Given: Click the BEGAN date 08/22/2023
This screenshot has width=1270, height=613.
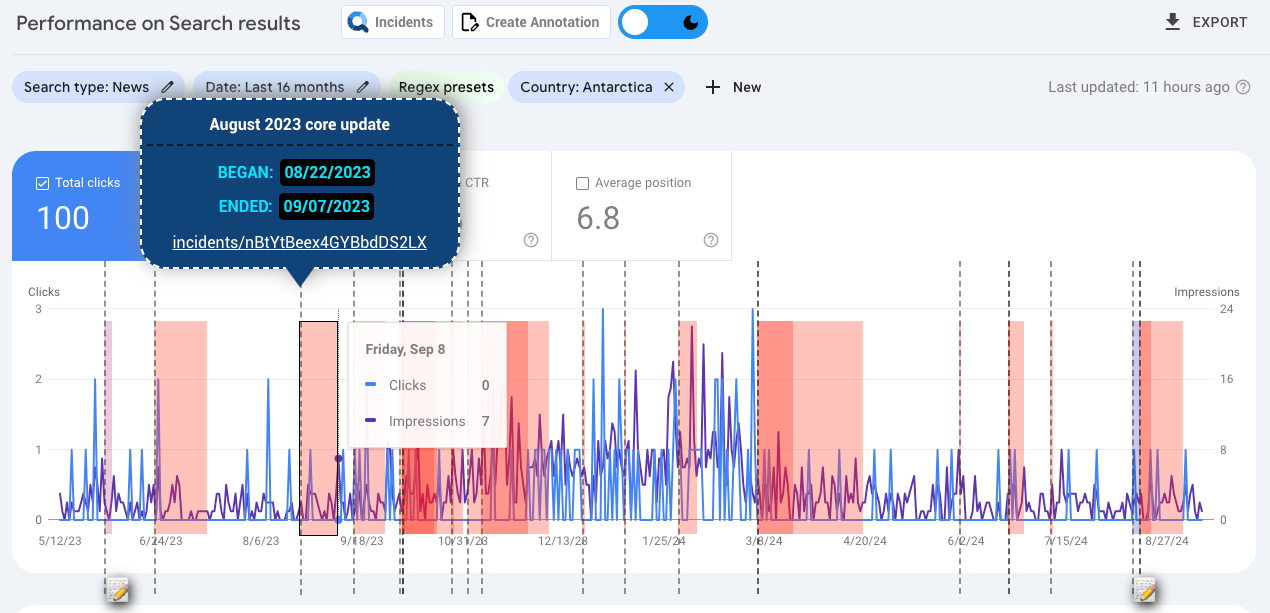Looking at the screenshot, I should (x=327, y=172).
